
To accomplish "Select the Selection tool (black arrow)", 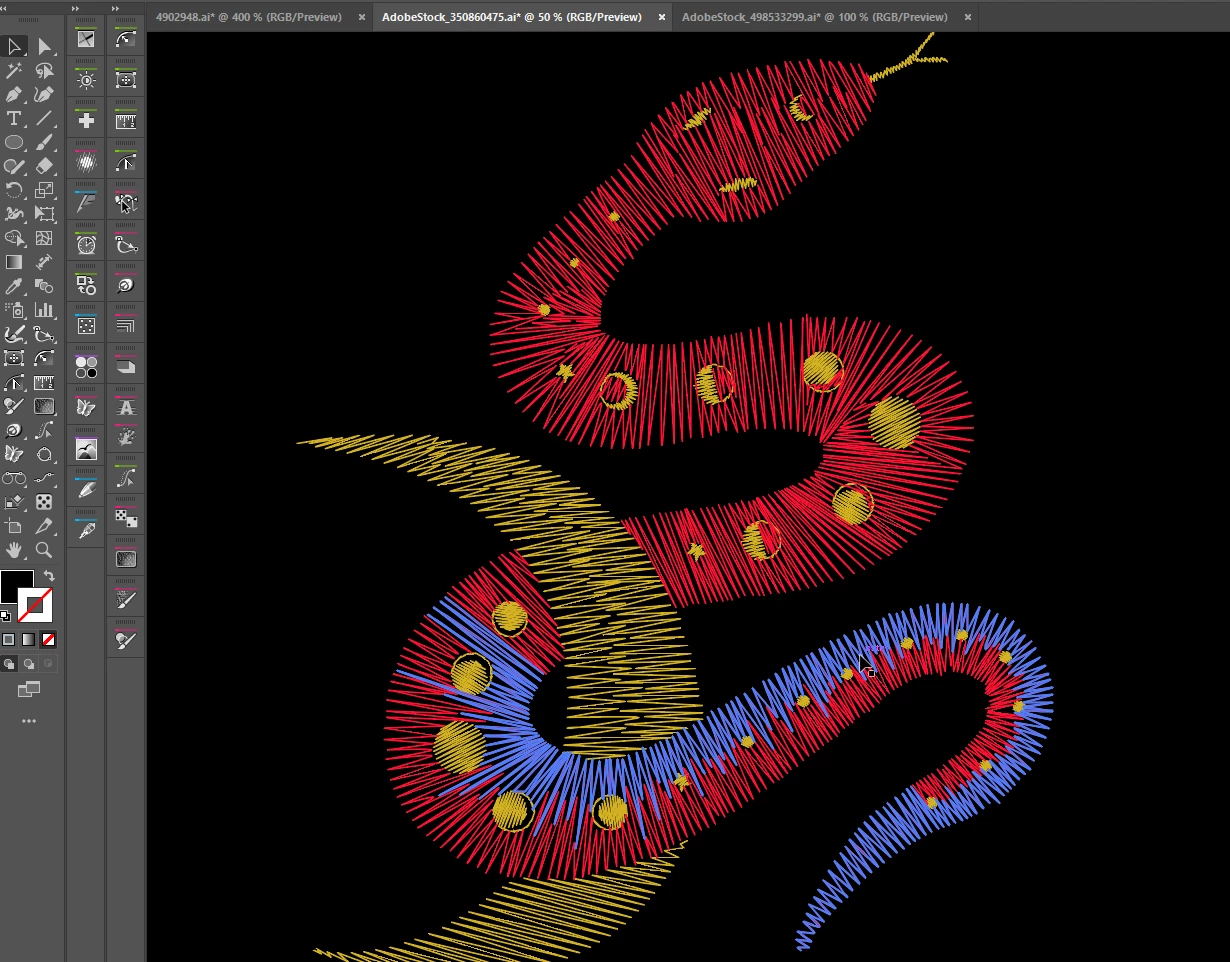I will coord(14,46).
